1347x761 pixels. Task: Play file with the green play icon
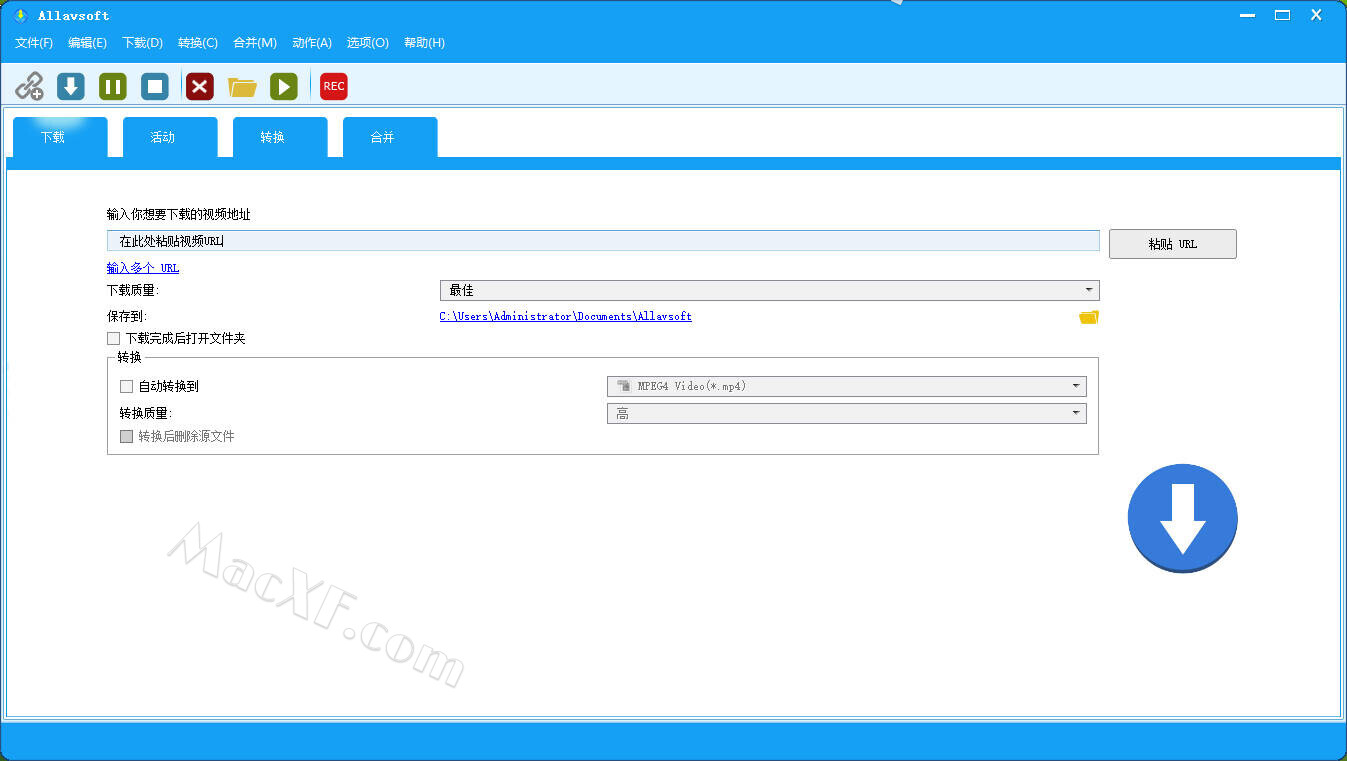pos(284,86)
